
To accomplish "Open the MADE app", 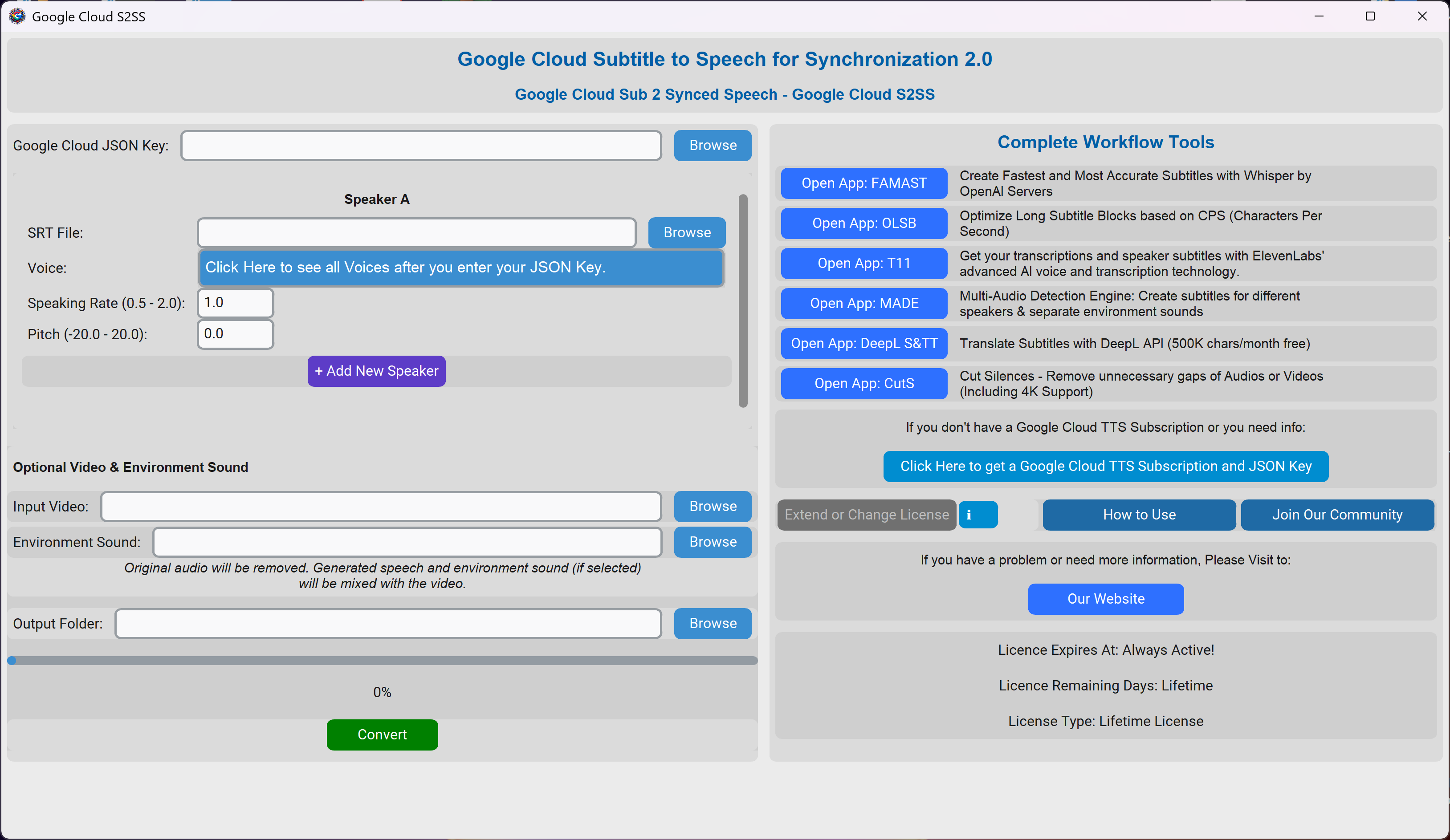I will coord(863,303).
